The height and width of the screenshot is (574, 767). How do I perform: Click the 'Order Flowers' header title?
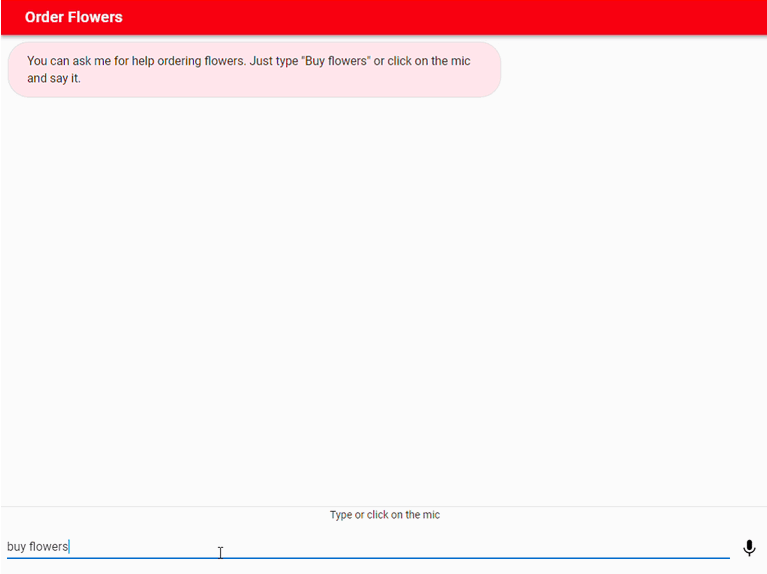coord(73,17)
